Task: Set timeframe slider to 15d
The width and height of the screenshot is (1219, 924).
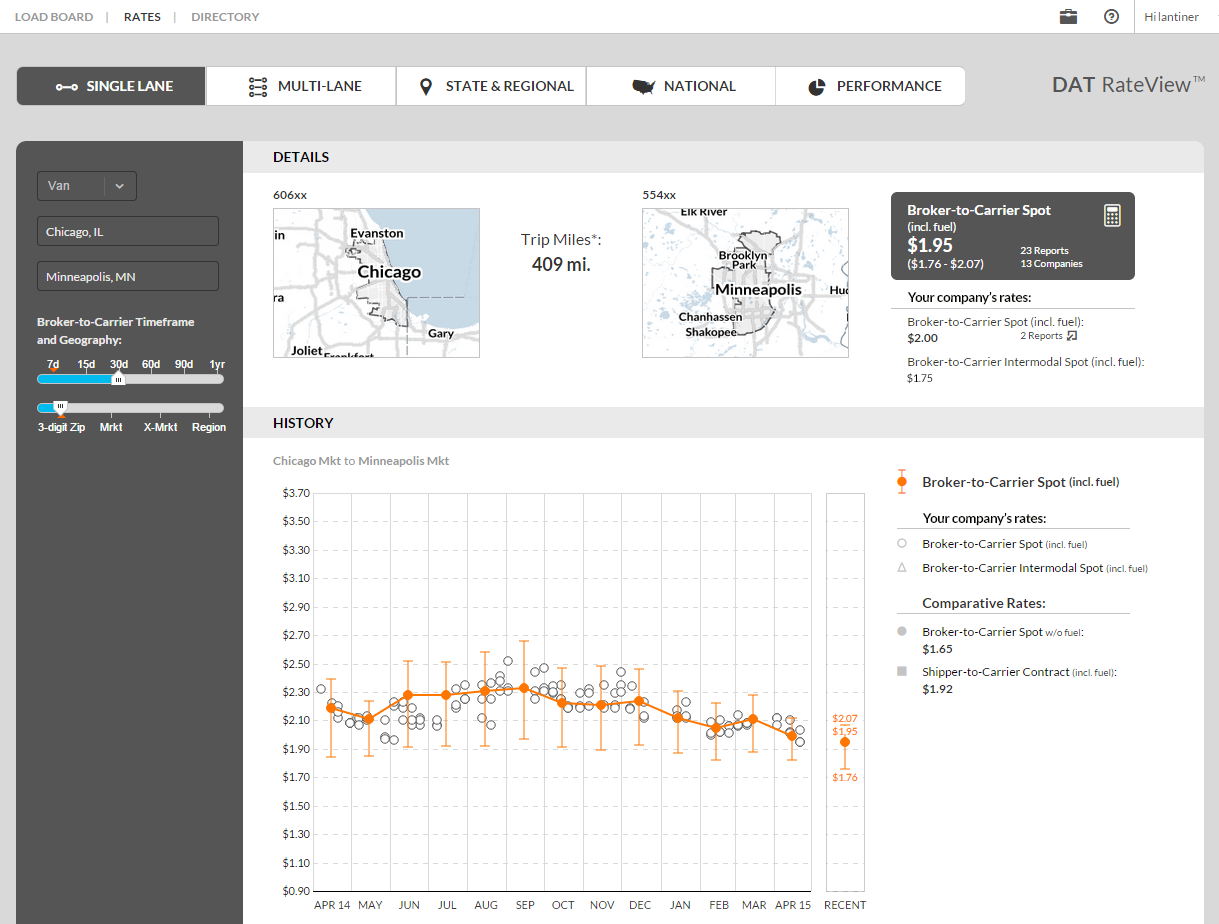Action: (86, 364)
